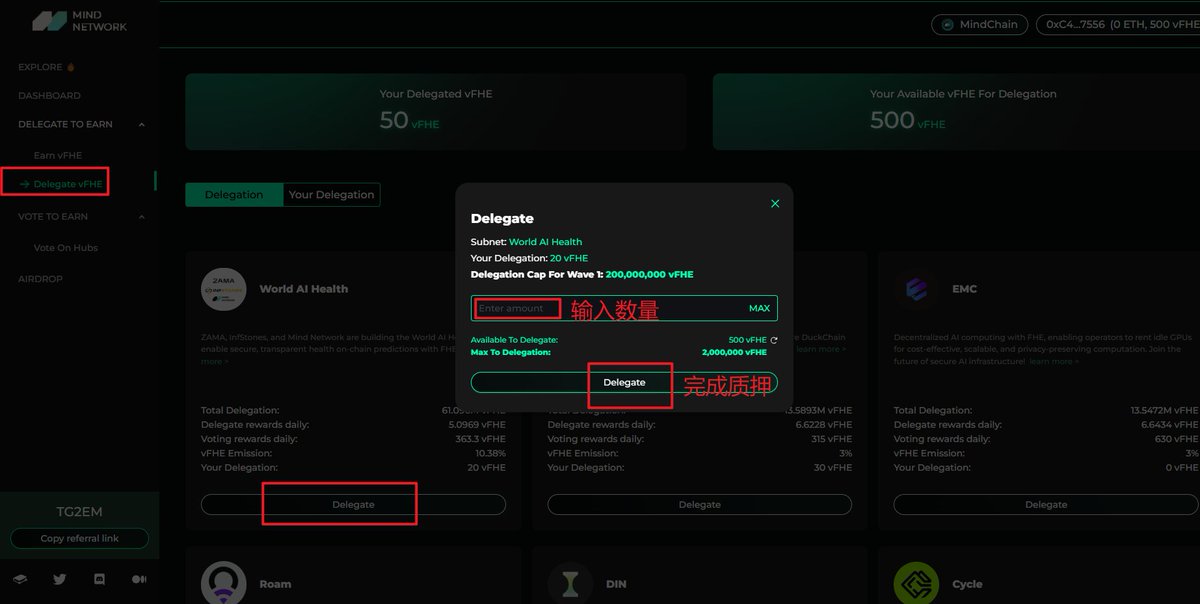Click the Your Available vFHE For Delegation card
This screenshot has height=604, width=1200.
click(x=956, y=111)
